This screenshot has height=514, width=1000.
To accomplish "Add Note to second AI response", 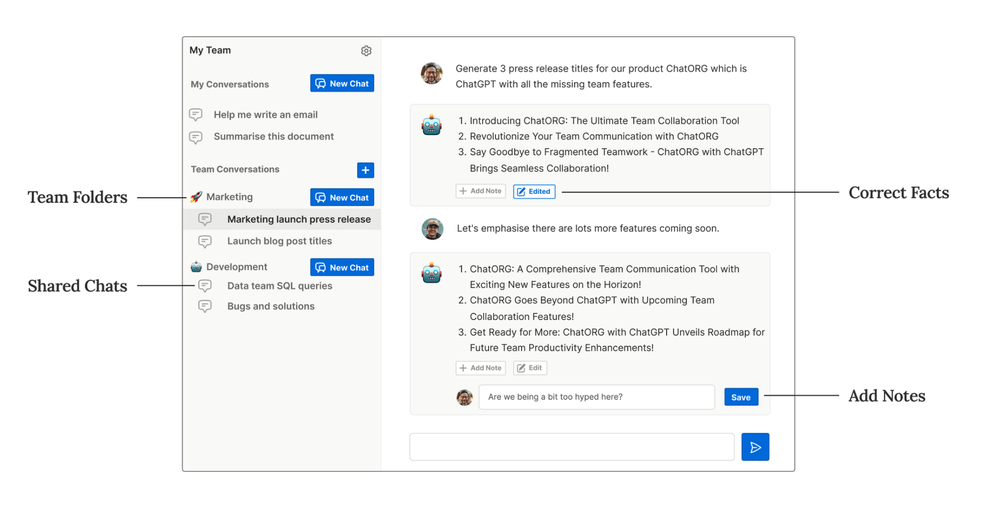I will pyautogui.click(x=481, y=368).
